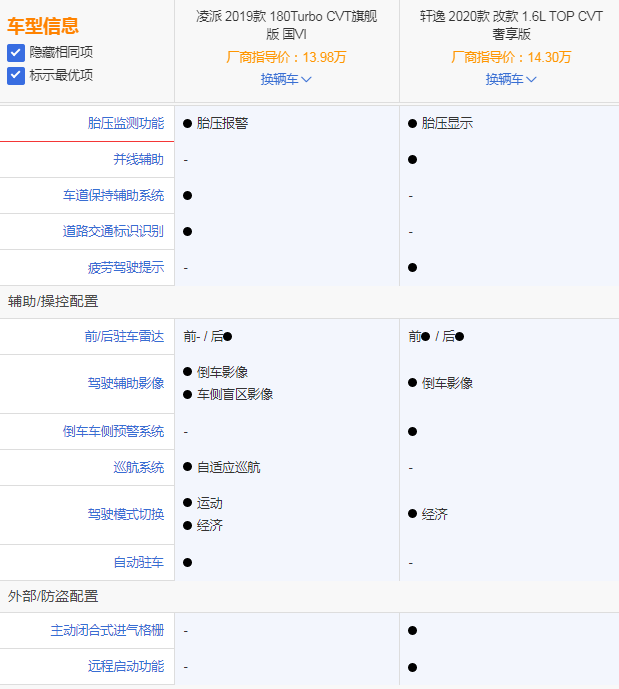
Task: Click the 并线辅助 parameter link
Action: click(138, 160)
